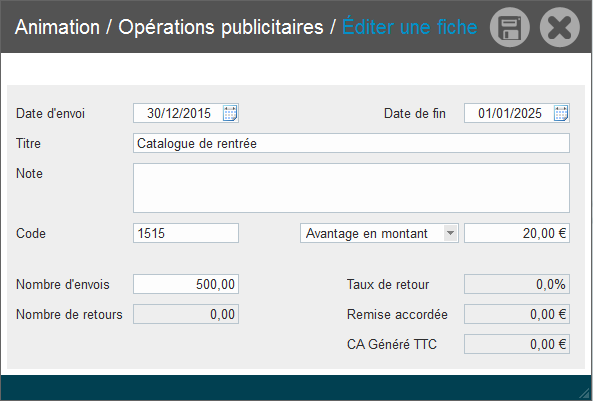
Task: Click the Opérations publicitaires breadcrumb
Action: (221, 28)
